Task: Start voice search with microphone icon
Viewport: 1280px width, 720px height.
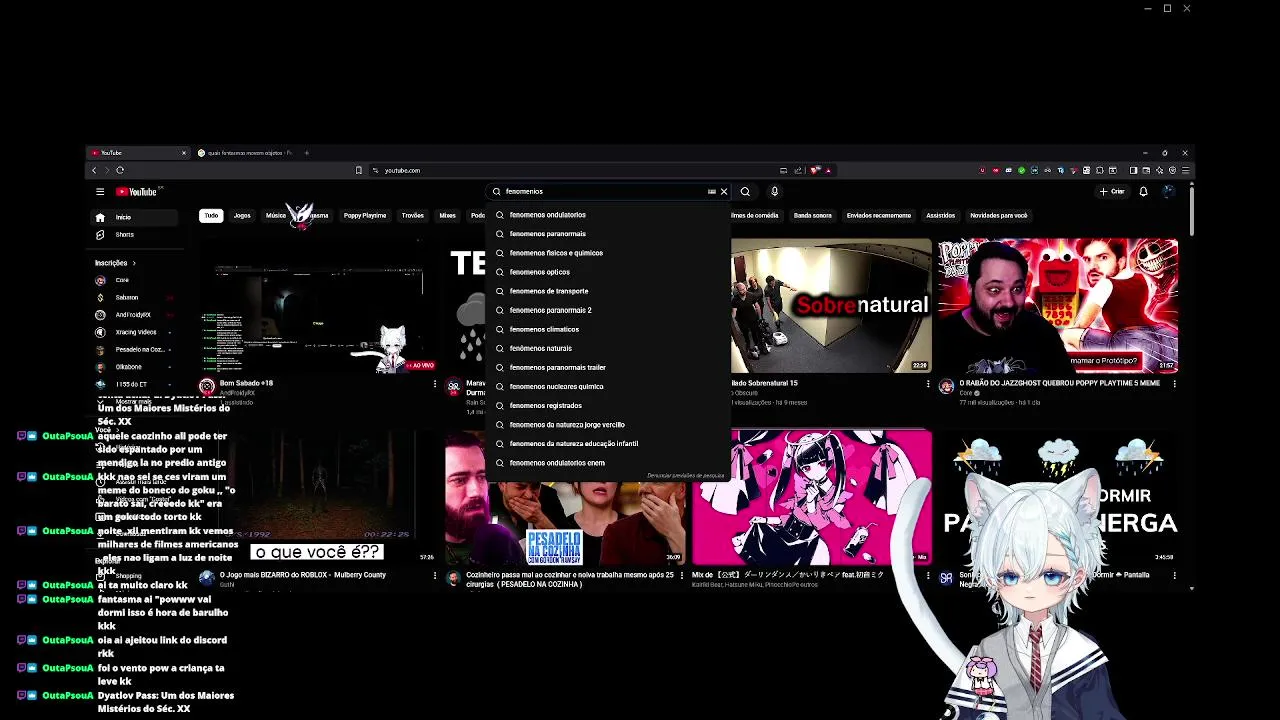Action: pyautogui.click(x=774, y=191)
